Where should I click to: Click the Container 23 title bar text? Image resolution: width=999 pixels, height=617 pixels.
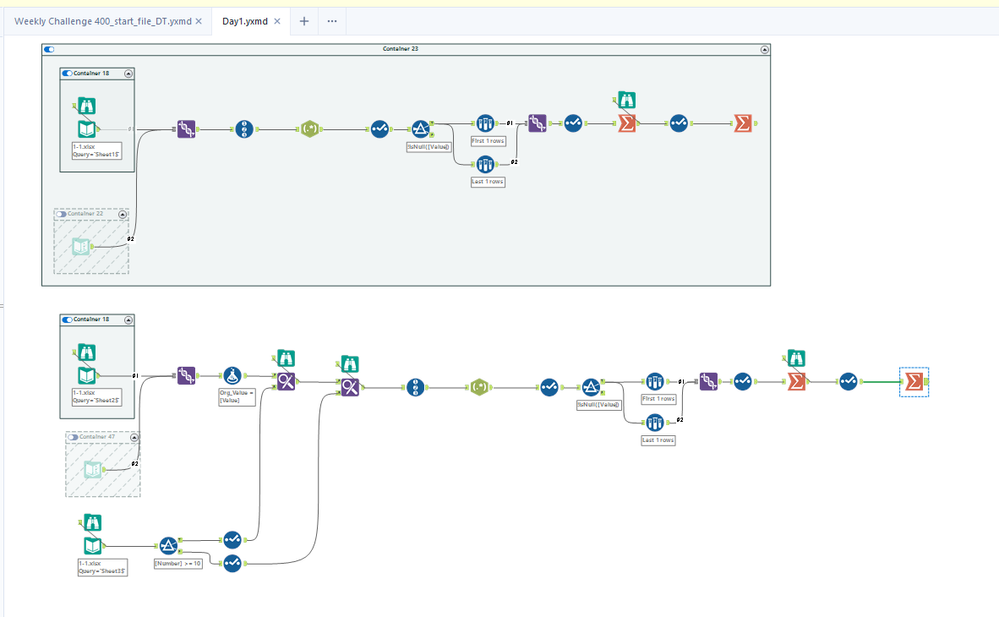400,48
